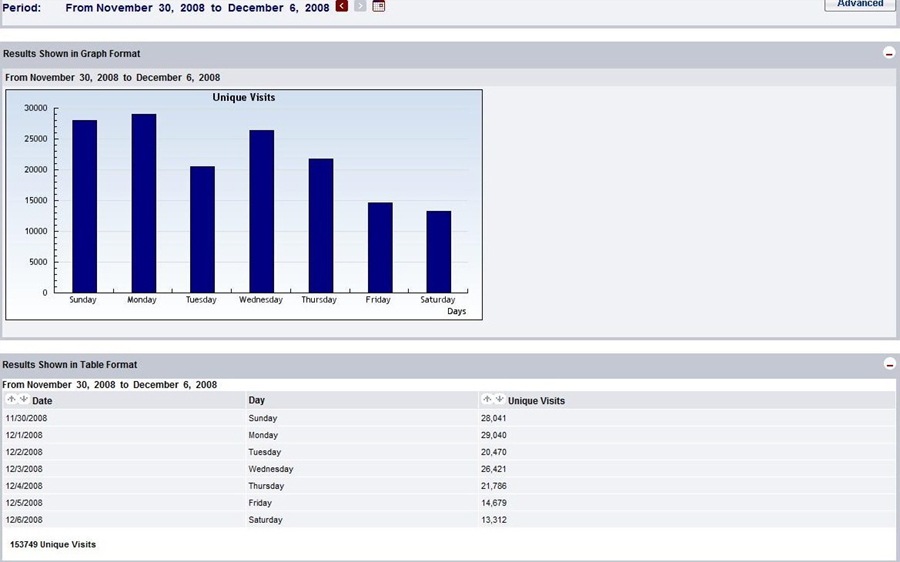Select the Tuesday bar in the chart
This screenshot has width=900, height=562.
[203, 230]
